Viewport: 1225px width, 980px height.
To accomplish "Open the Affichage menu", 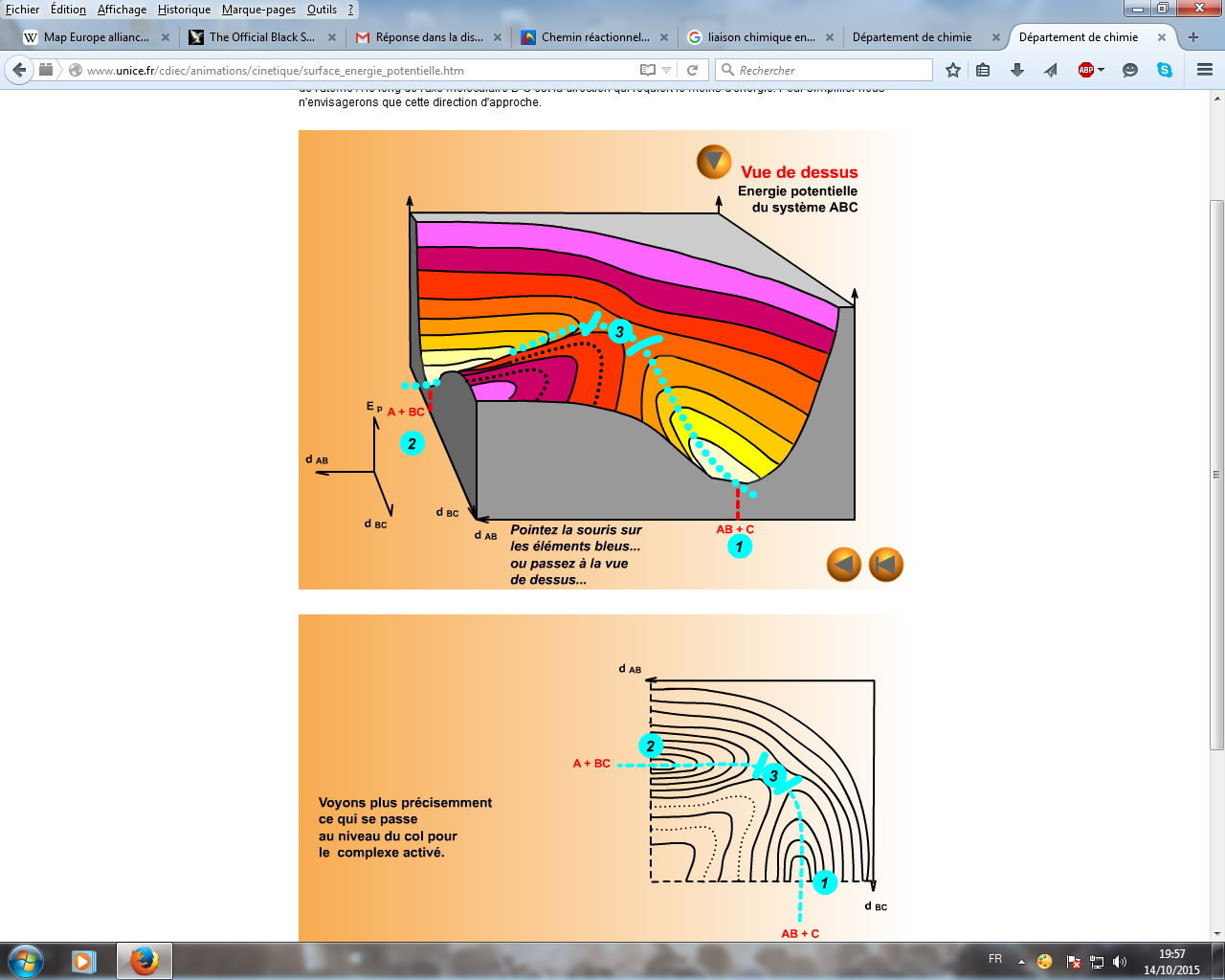I will click(x=122, y=10).
